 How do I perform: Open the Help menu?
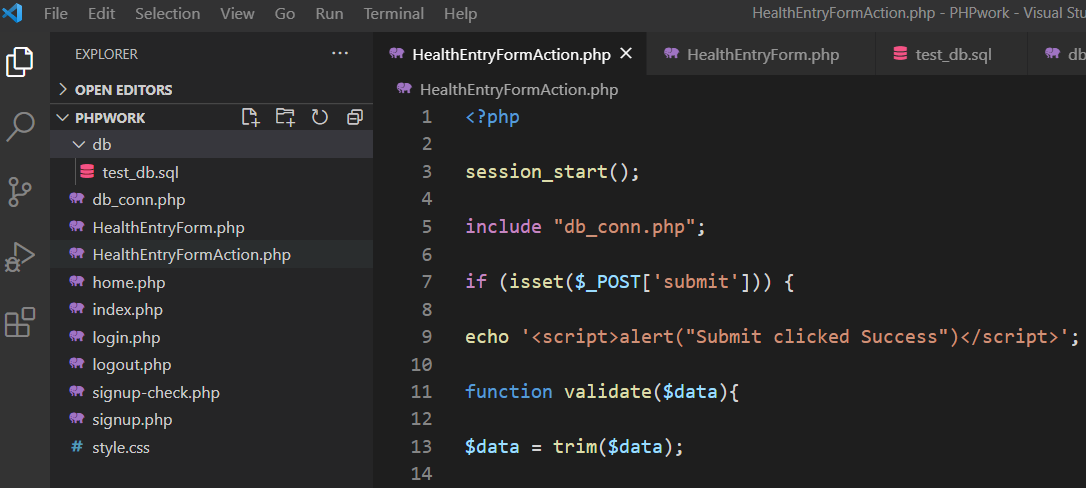point(461,13)
